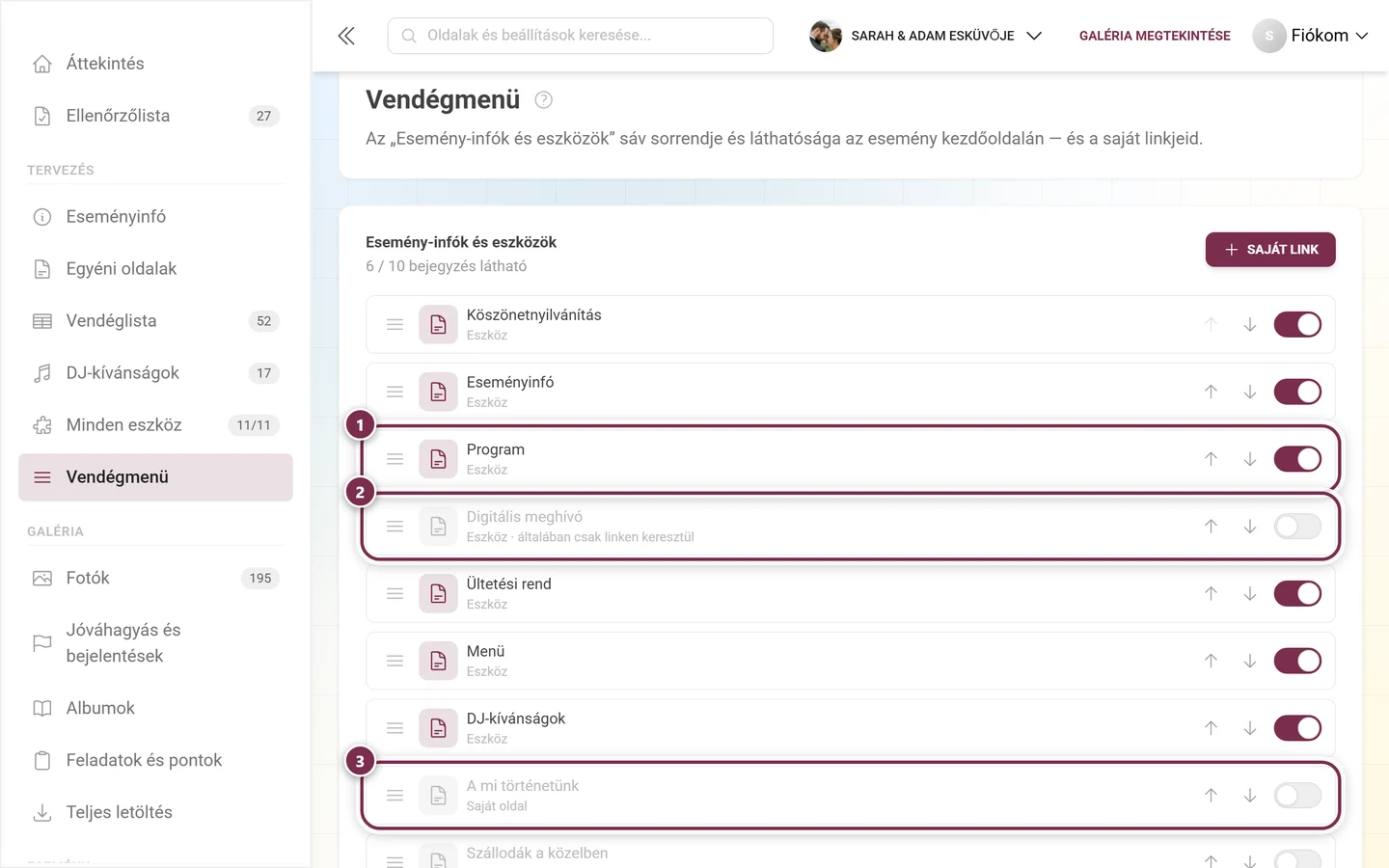Go to Áttekintés in sidebar

coord(155,64)
